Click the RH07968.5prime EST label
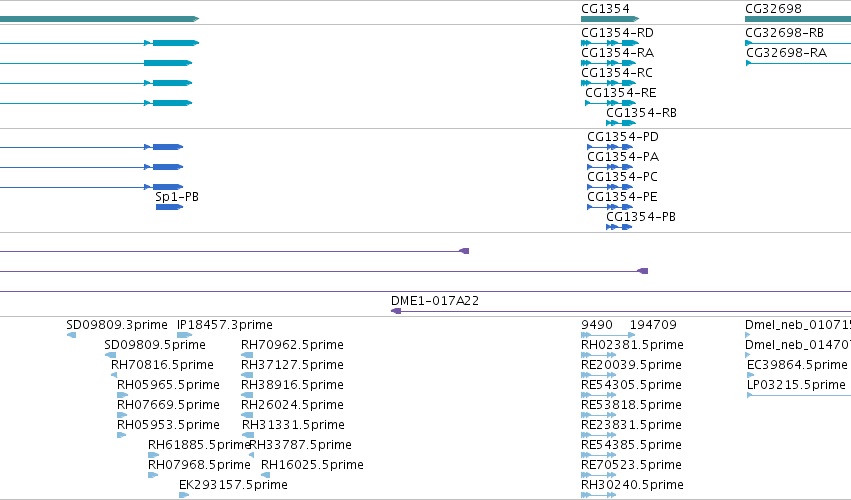This screenshot has width=851, height=500. click(x=199, y=465)
